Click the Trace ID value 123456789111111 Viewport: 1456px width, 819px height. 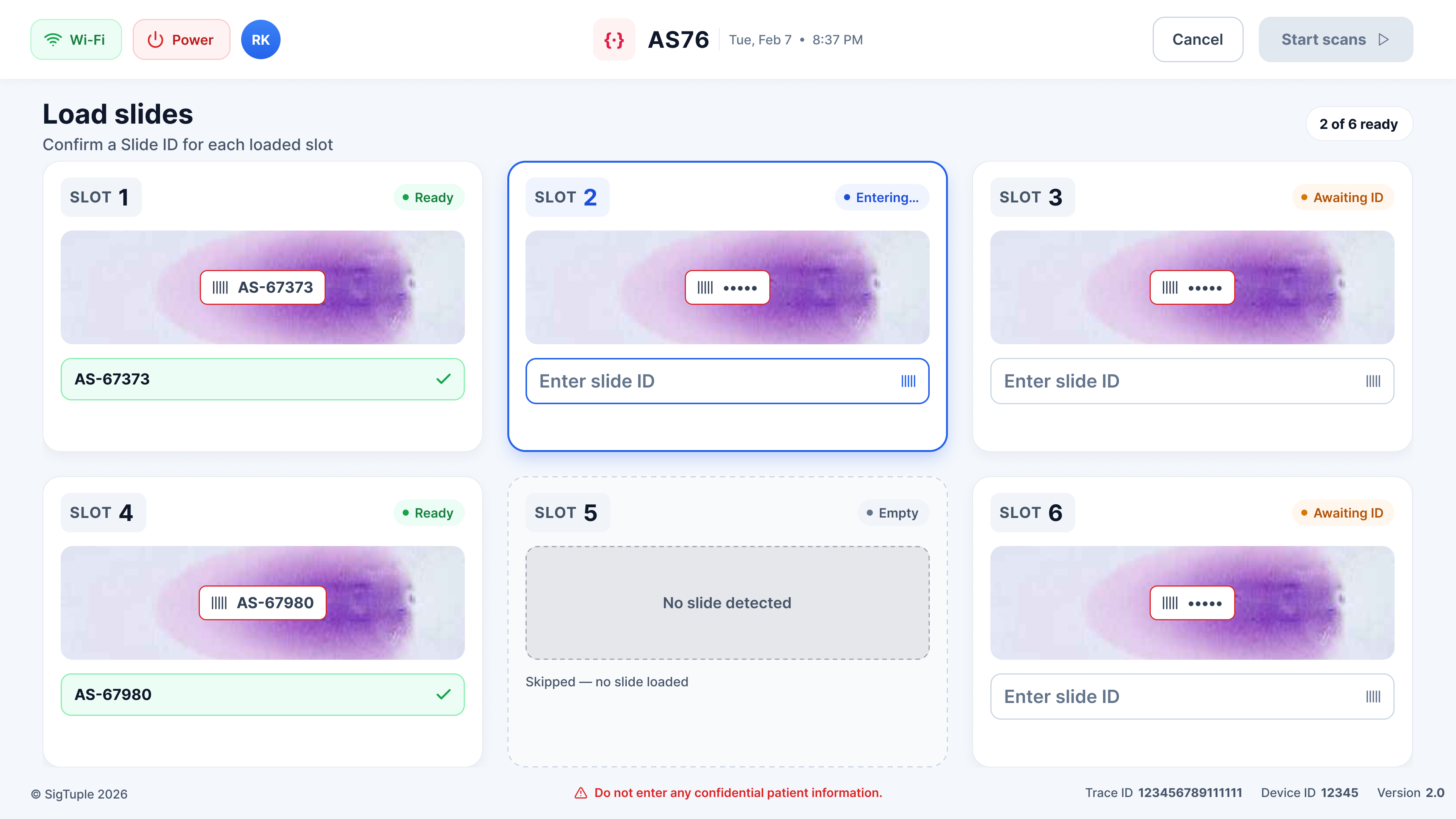point(1190,793)
